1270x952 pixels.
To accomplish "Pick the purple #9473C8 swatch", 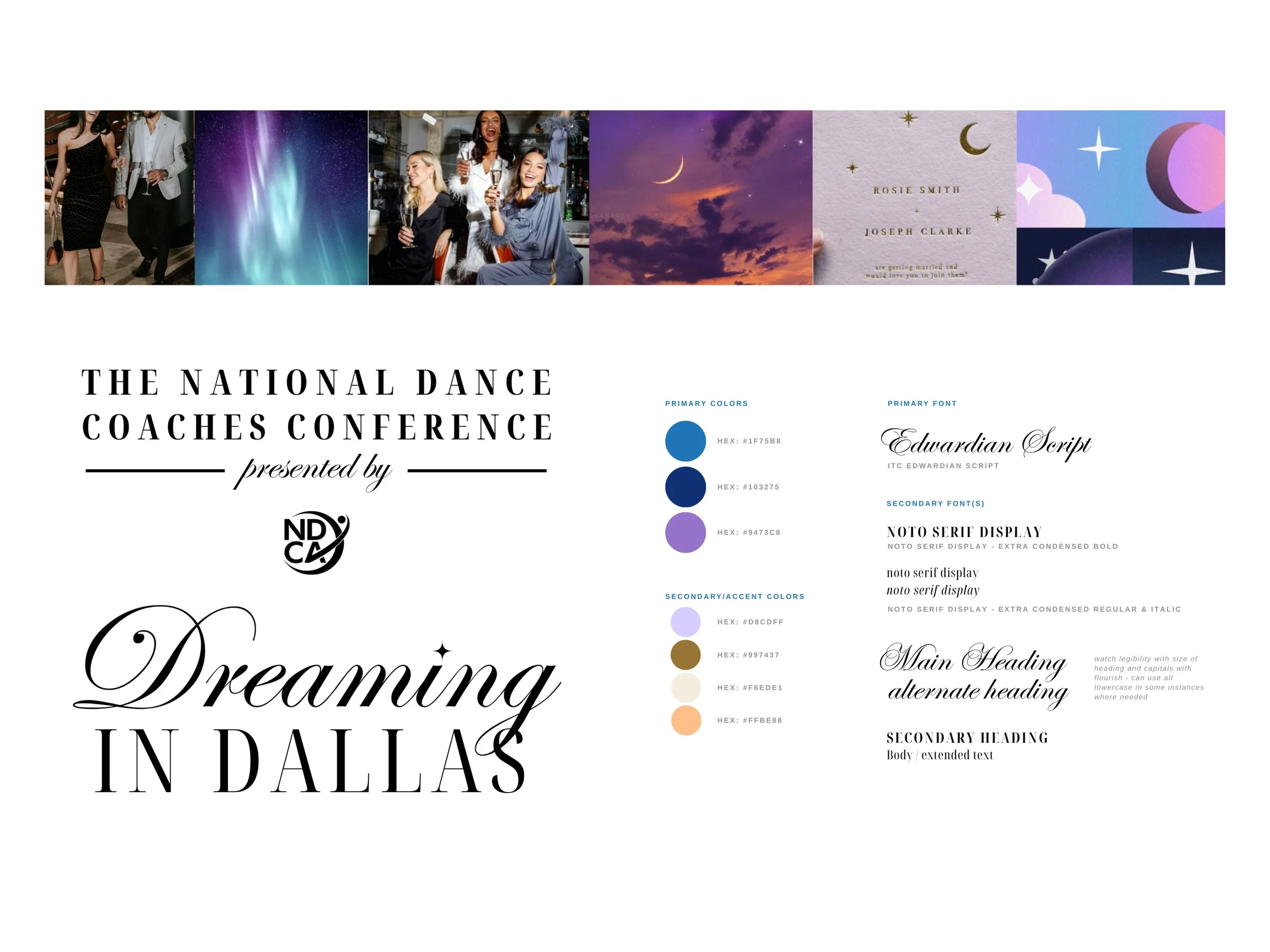I will [x=685, y=533].
